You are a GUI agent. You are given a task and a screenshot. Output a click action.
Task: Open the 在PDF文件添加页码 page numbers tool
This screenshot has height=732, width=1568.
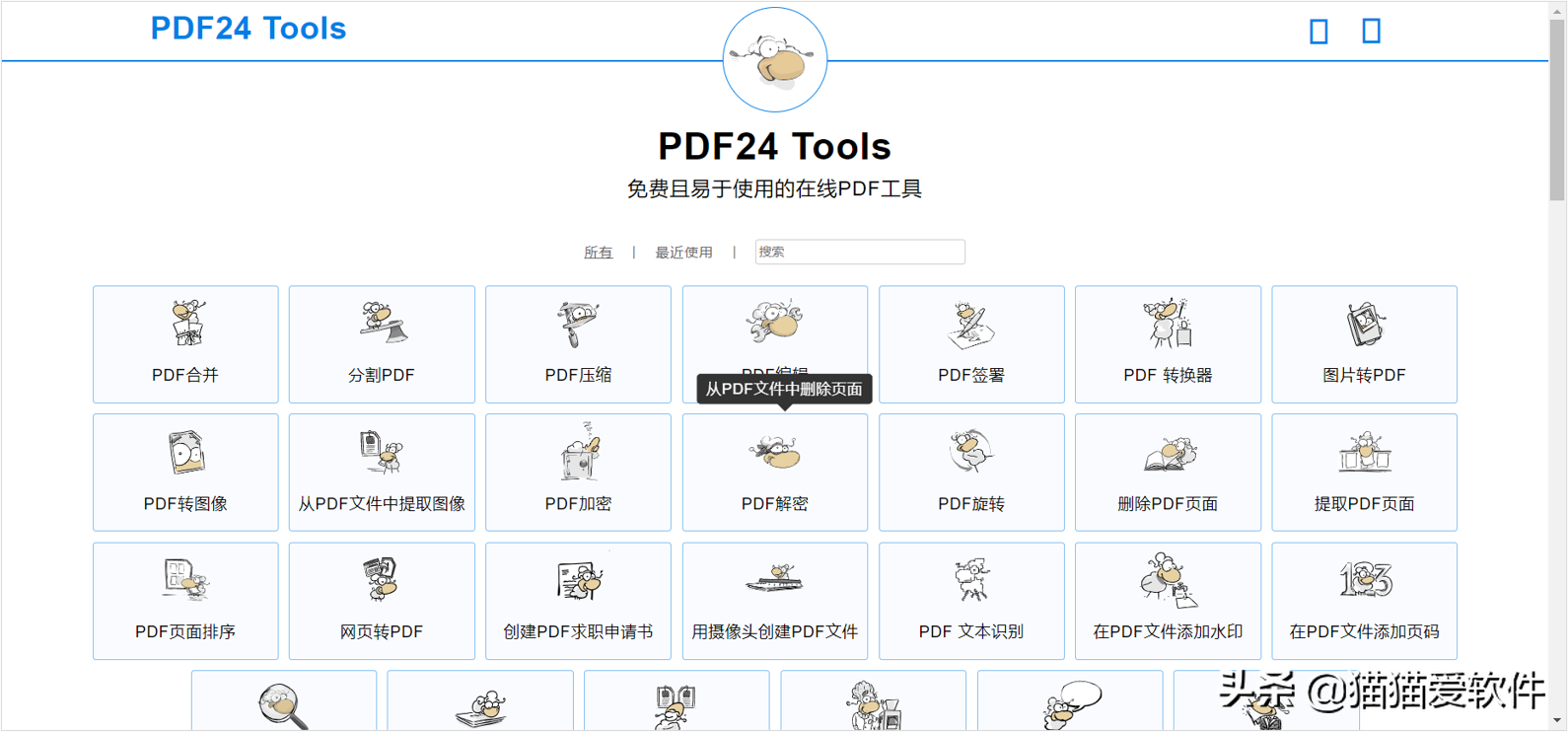click(1364, 601)
